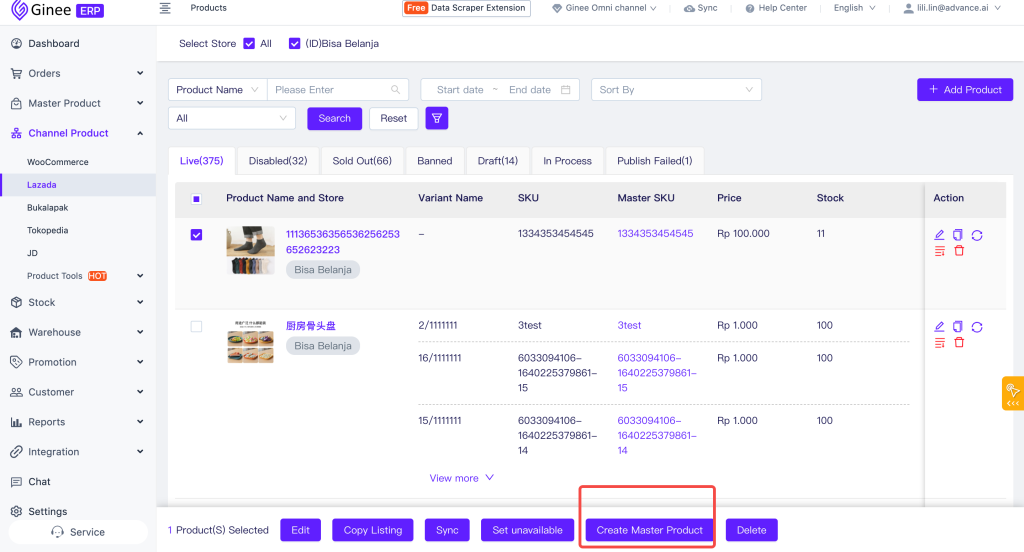This screenshot has height=552, width=1024.
Task: Delete 厨房骨头盘 product with trash icon
Action: pos(959,342)
